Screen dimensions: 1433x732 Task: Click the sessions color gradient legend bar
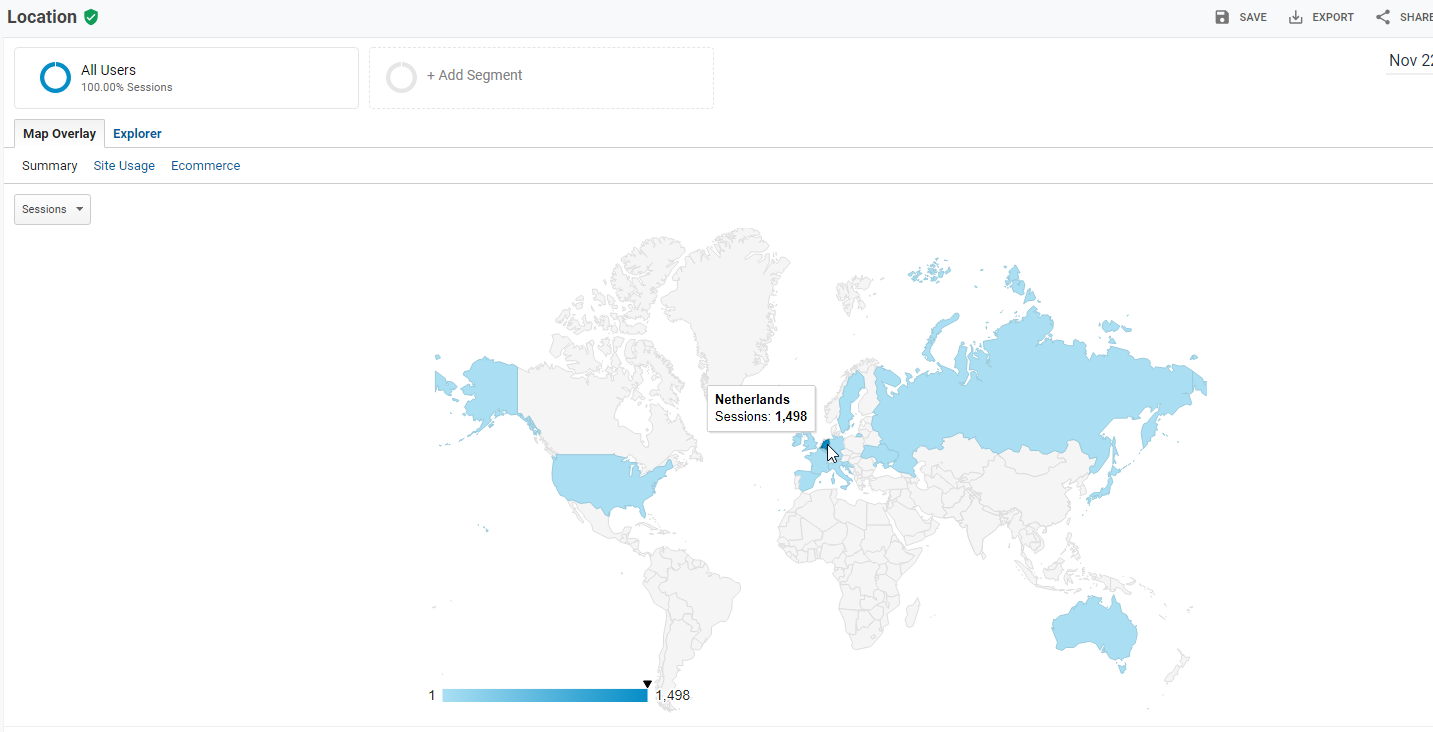pyautogui.click(x=544, y=695)
